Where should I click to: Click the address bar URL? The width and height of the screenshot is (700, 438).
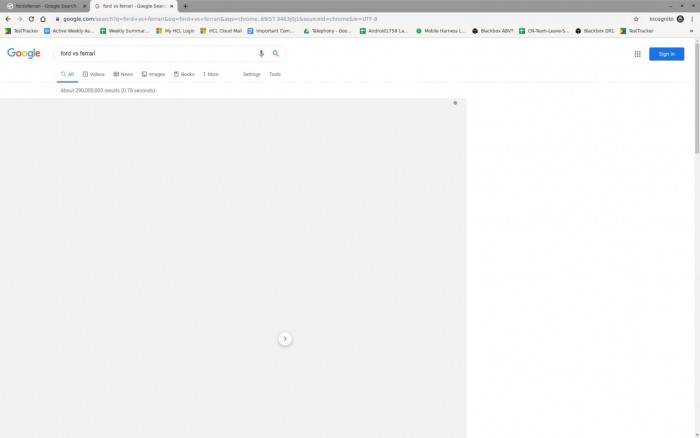(x=220, y=19)
